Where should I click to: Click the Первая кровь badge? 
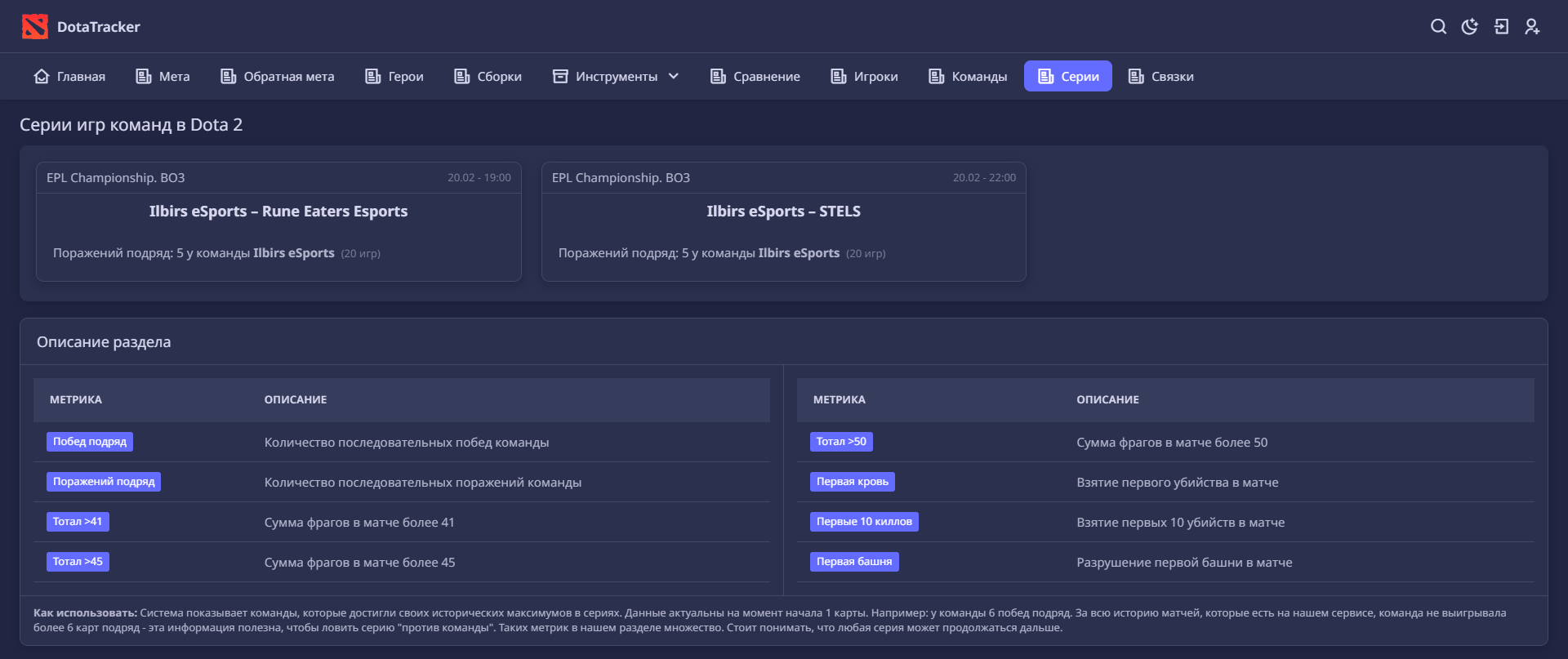pyautogui.click(x=853, y=482)
